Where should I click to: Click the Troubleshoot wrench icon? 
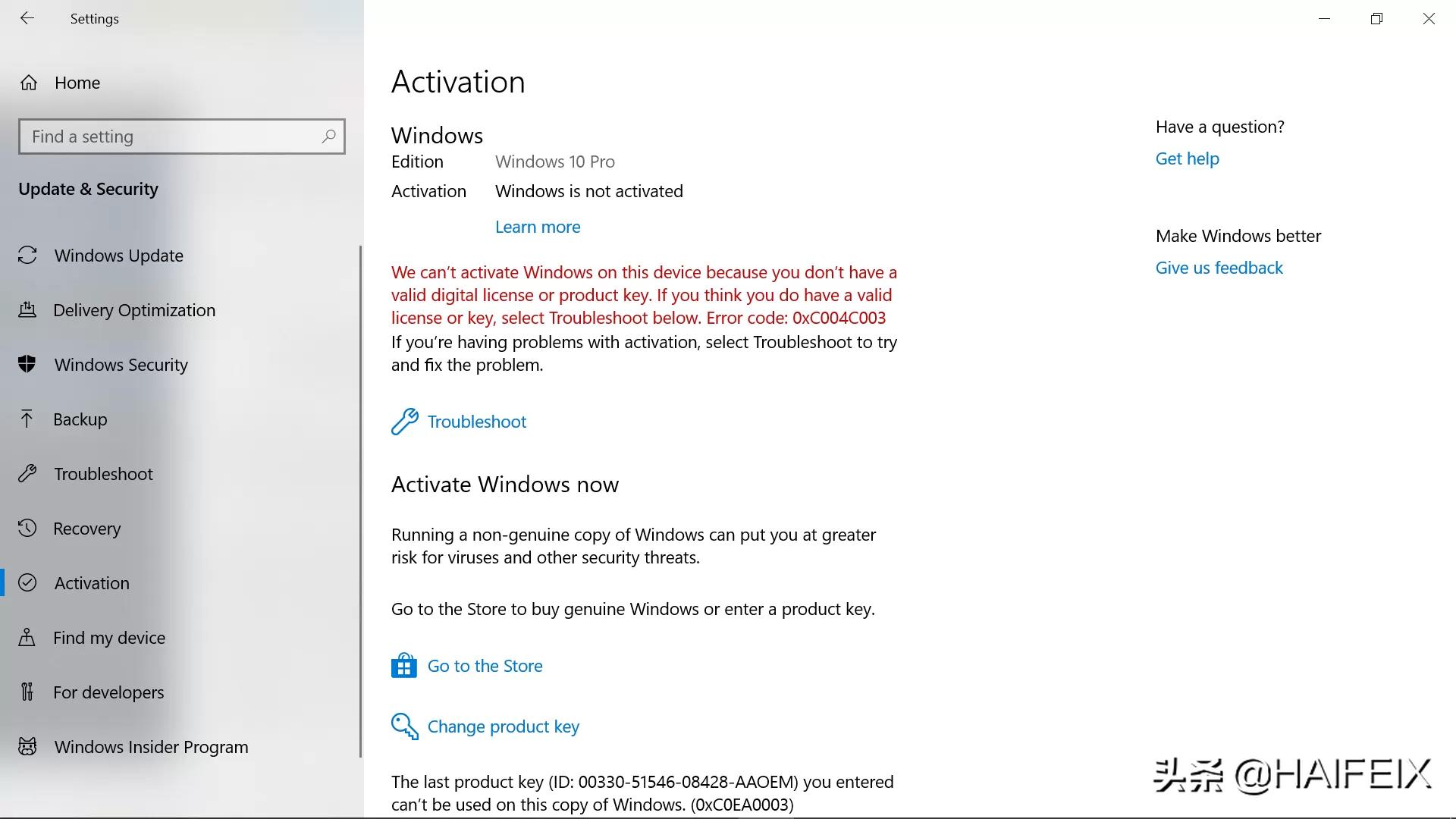click(x=404, y=420)
